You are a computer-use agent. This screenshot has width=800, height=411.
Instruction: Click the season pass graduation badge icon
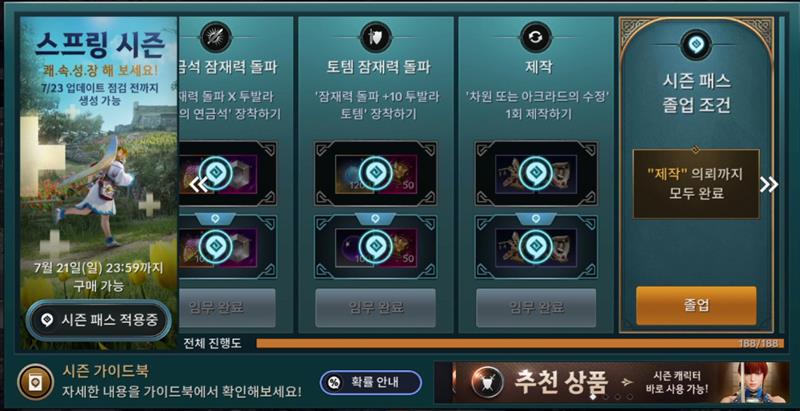point(696,45)
